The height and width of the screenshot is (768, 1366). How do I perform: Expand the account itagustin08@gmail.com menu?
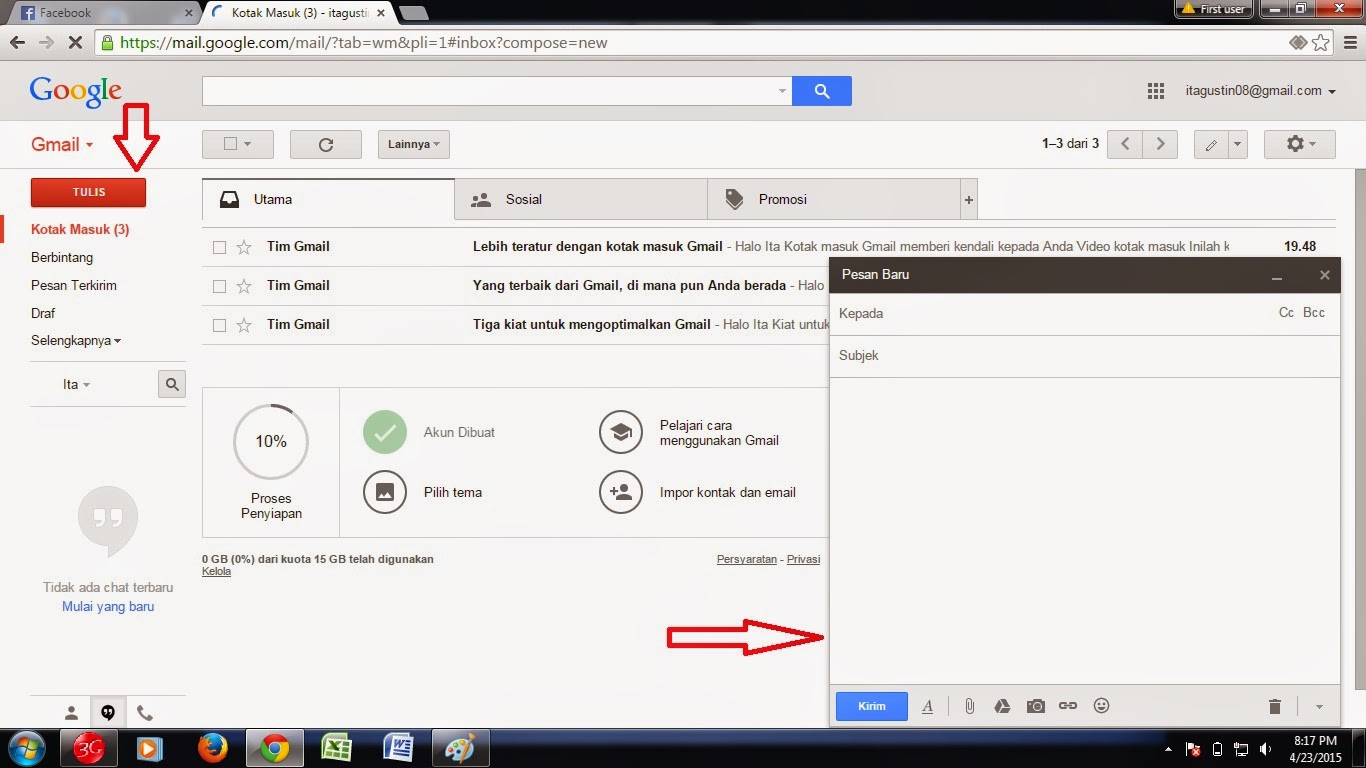click(x=1261, y=91)
